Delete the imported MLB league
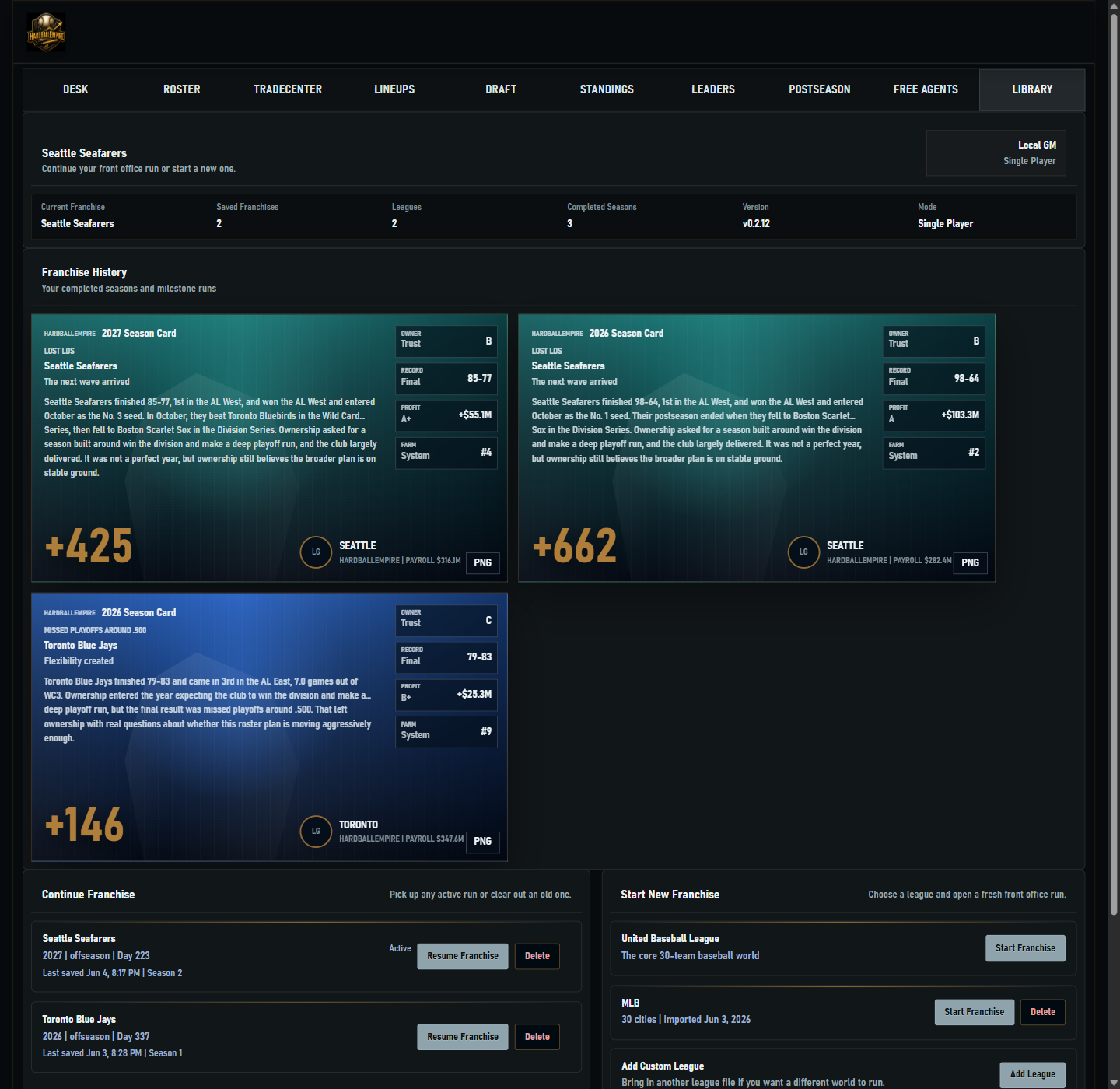 point(1043,1012)
